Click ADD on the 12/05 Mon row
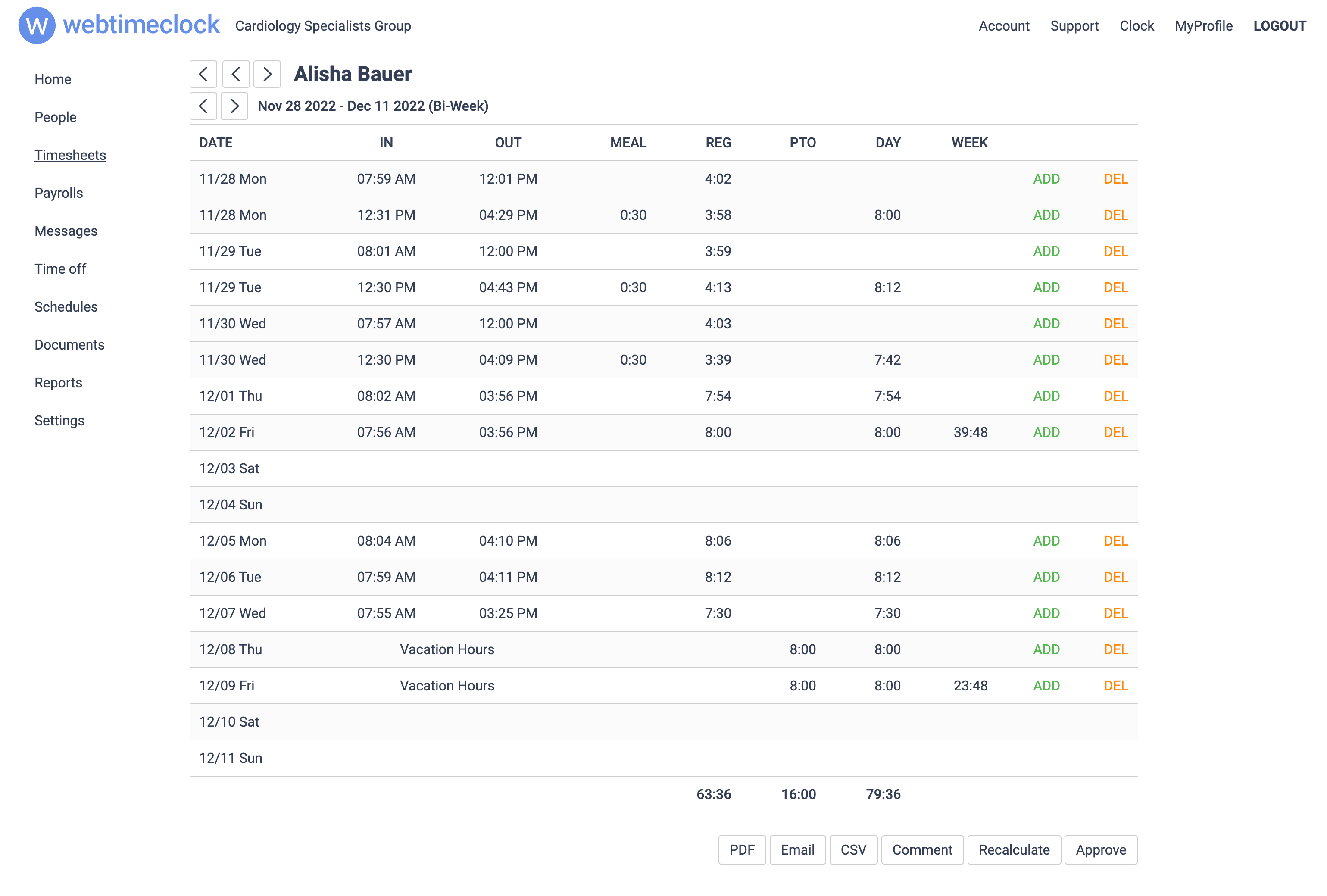The image size is (1327, 896). (x=1046, y=541)
